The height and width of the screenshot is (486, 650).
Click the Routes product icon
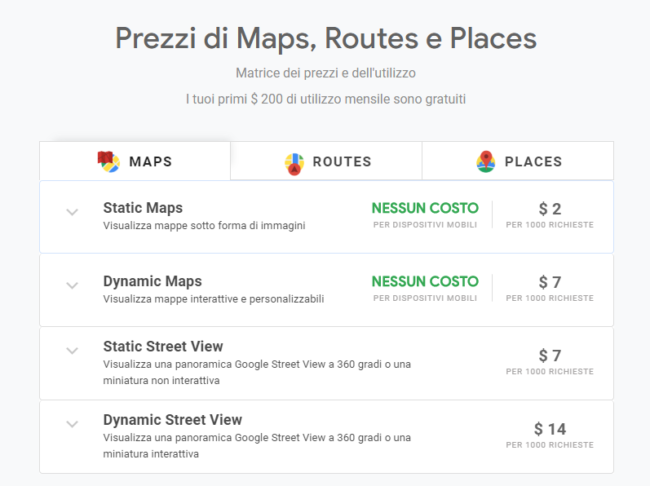(x=294, y=164)
